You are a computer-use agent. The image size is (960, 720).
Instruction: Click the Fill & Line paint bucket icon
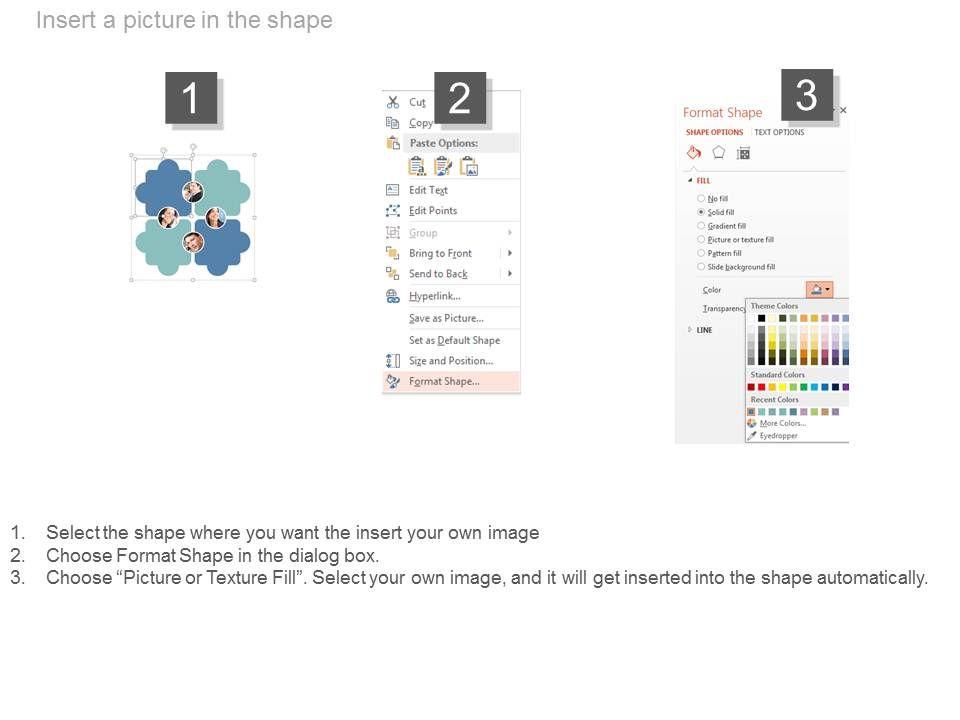click(693, 153)
